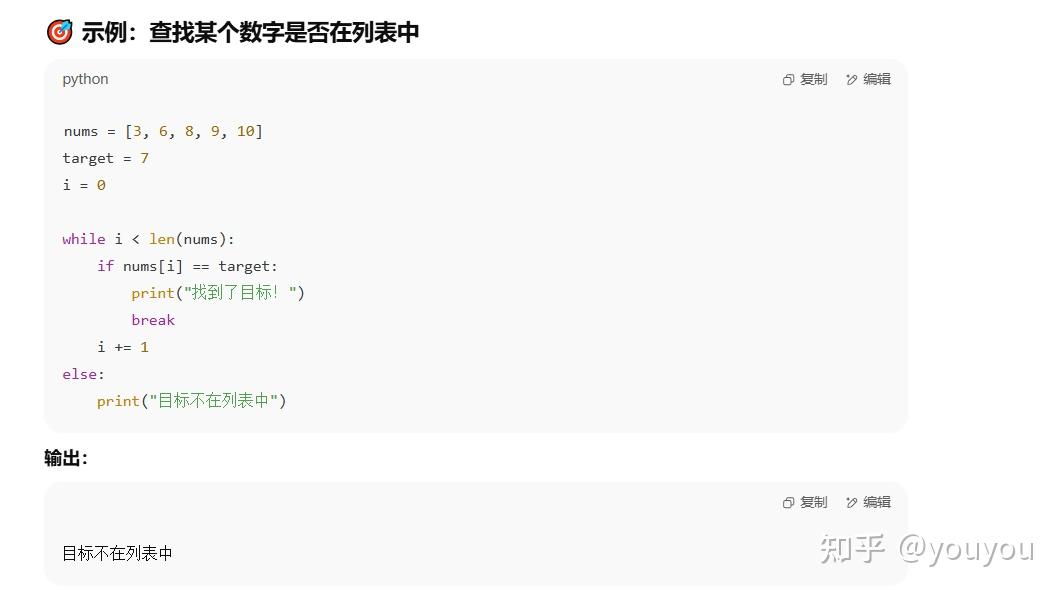Click the output text 目标不在列表中
The height and width of the screenshot is (597, 1062).
[x=117, y=552]
